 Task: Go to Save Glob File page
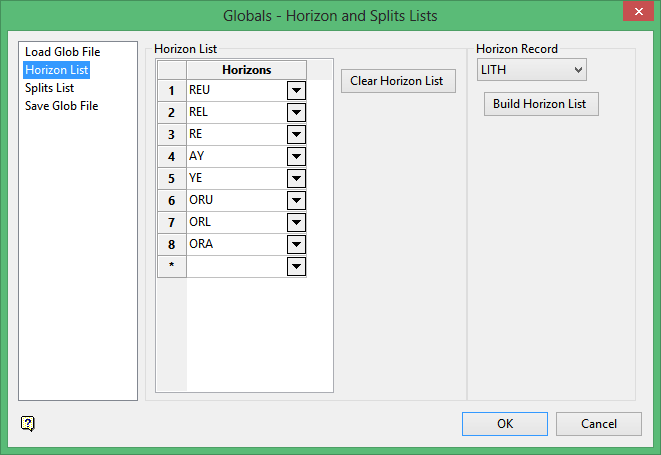(x=62, y=106)
